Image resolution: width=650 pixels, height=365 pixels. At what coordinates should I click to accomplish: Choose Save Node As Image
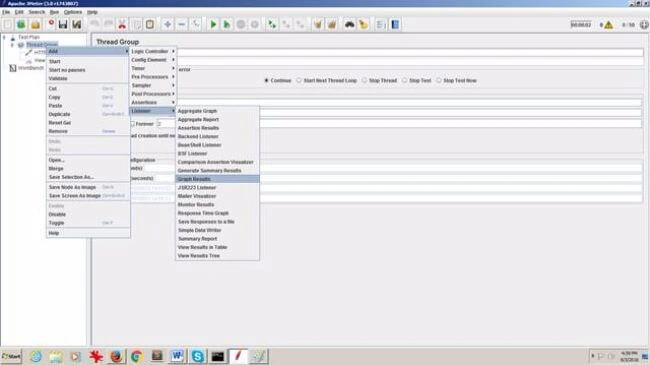click(88, 187)
